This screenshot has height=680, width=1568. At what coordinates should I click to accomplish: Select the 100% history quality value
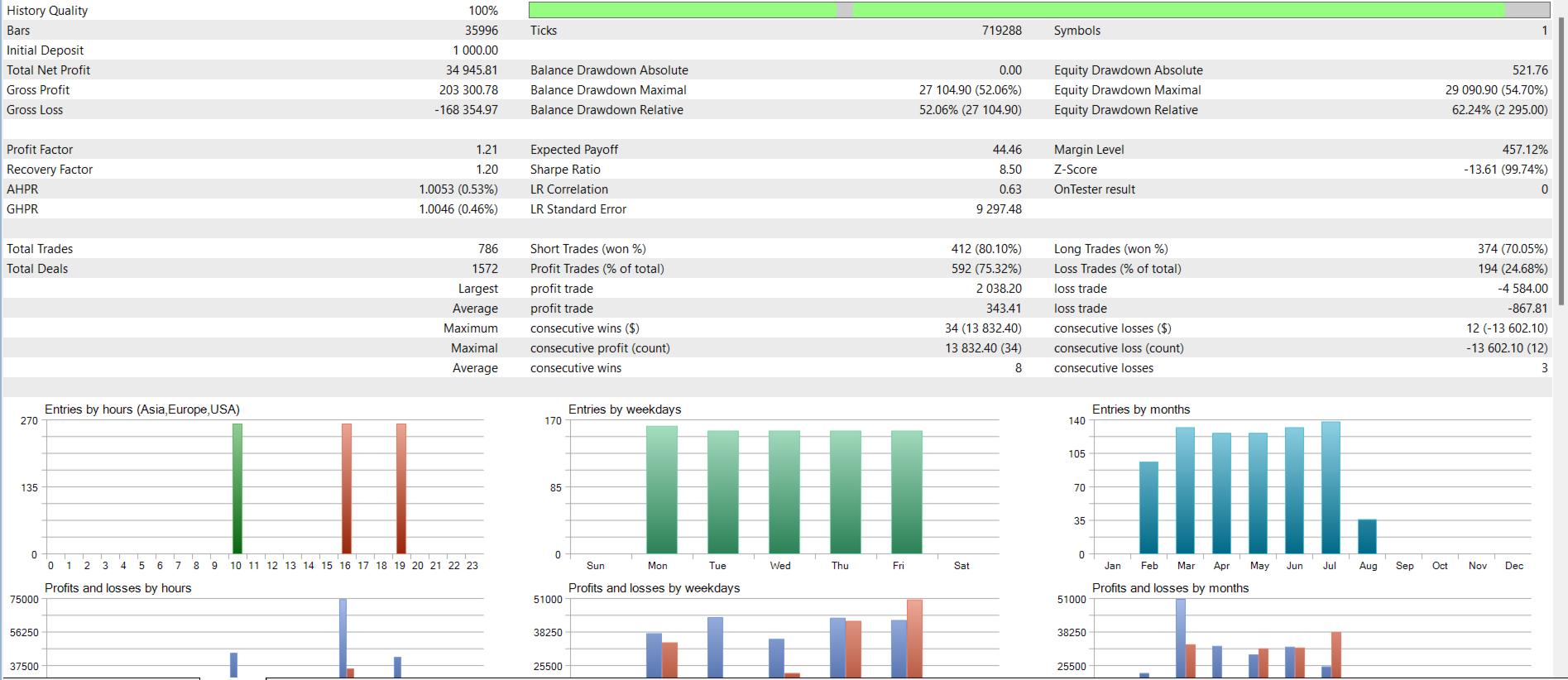point(483,11)
